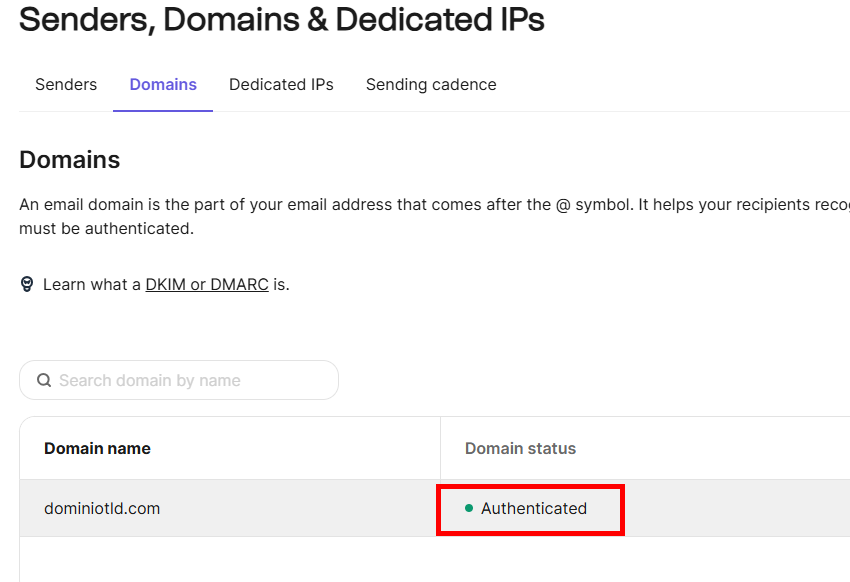Click the 'must be authenticated.' text line

pos(106,228)
